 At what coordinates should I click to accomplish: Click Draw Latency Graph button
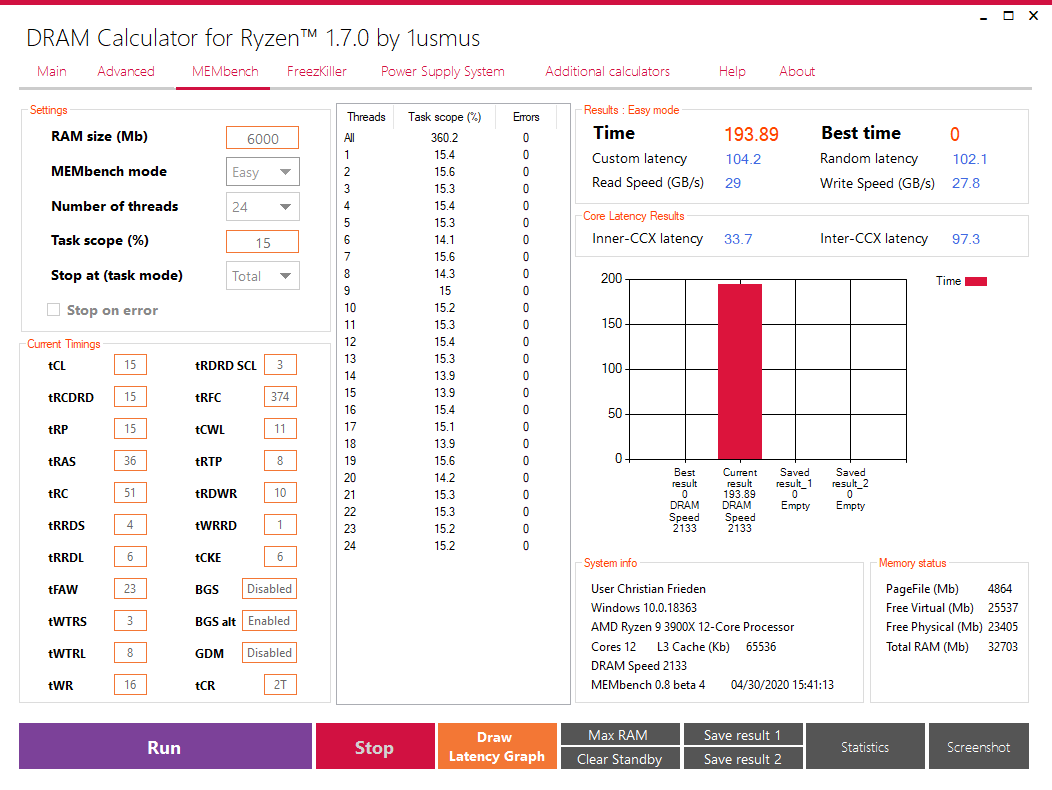tap(497, 746)
